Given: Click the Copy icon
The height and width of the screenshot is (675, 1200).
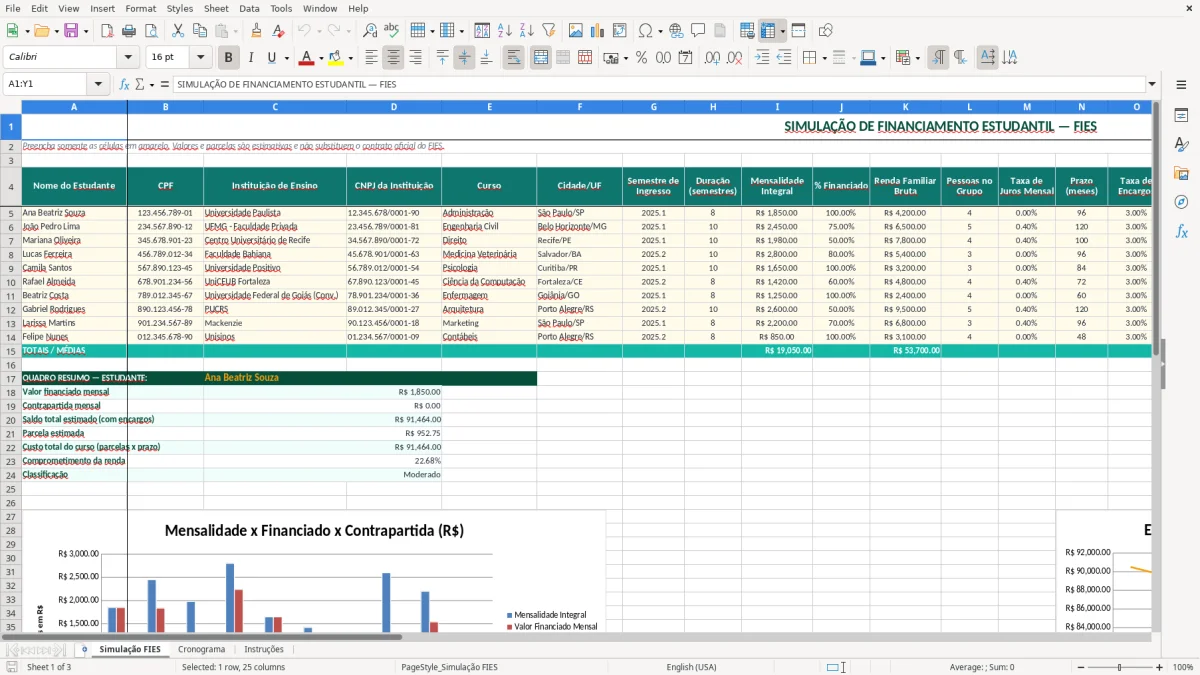Looking at the screenshot, I should [200, 31].
